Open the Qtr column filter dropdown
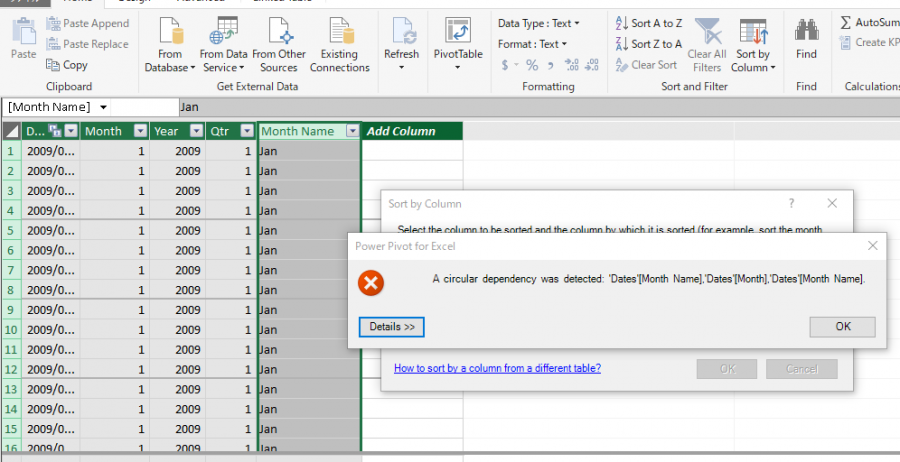Viewport: 900px width, 462px height. click(247, 131)
